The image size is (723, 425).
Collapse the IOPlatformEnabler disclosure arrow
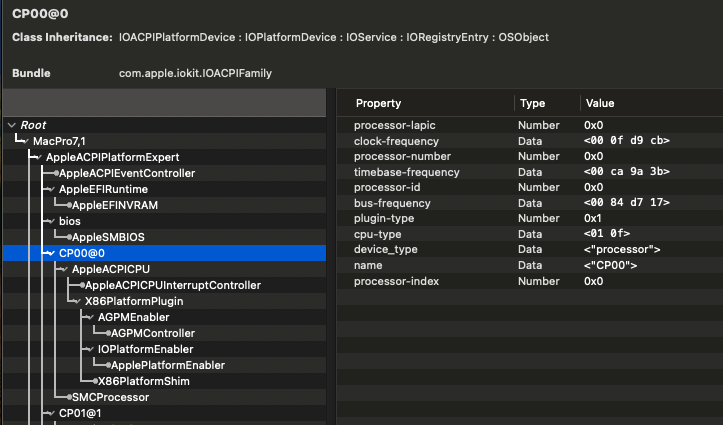(x=90, y=349)
